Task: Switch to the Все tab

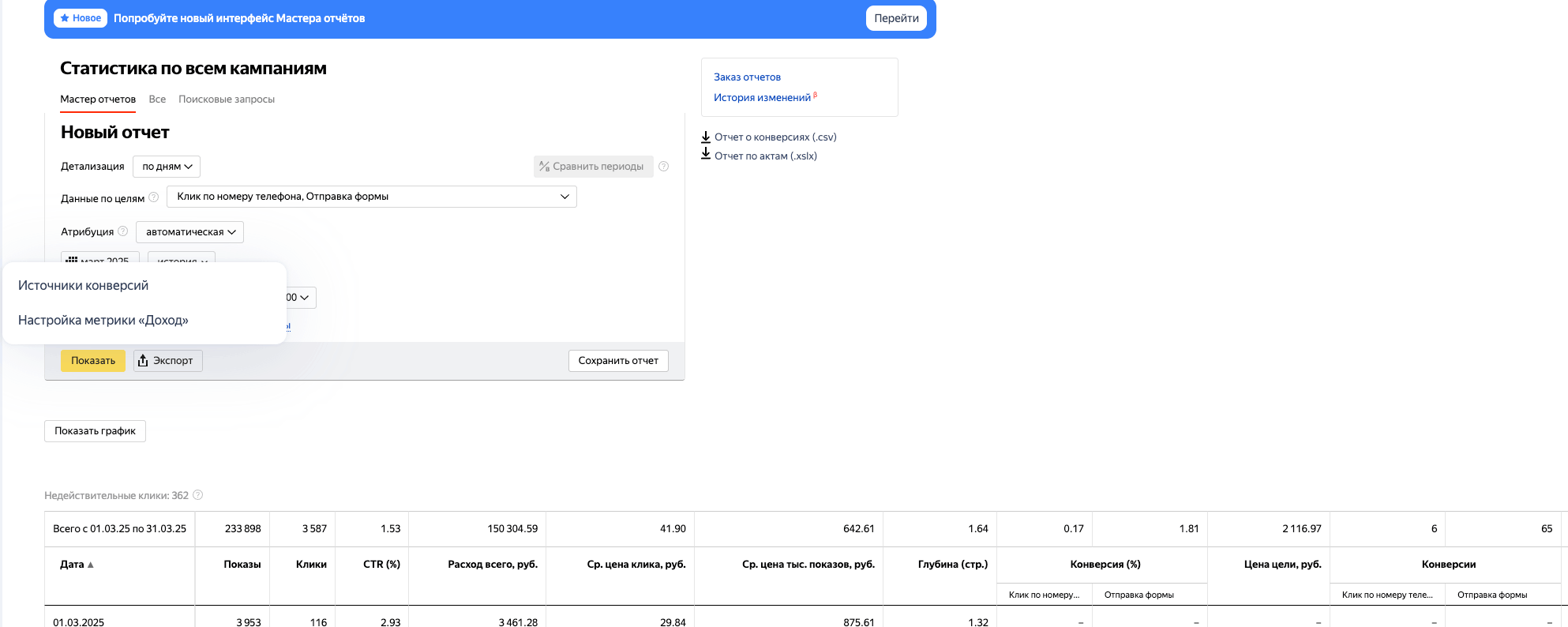Action: (157, 99)
